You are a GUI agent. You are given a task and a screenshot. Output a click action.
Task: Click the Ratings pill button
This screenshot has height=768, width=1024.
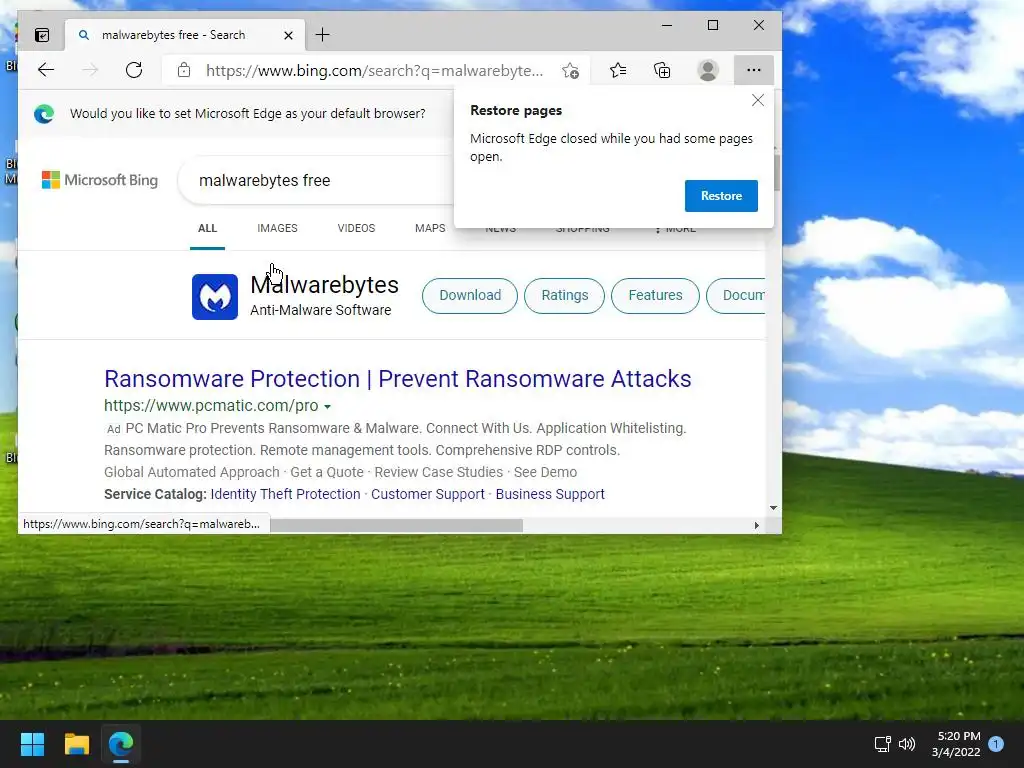click(x=564, y=295)
